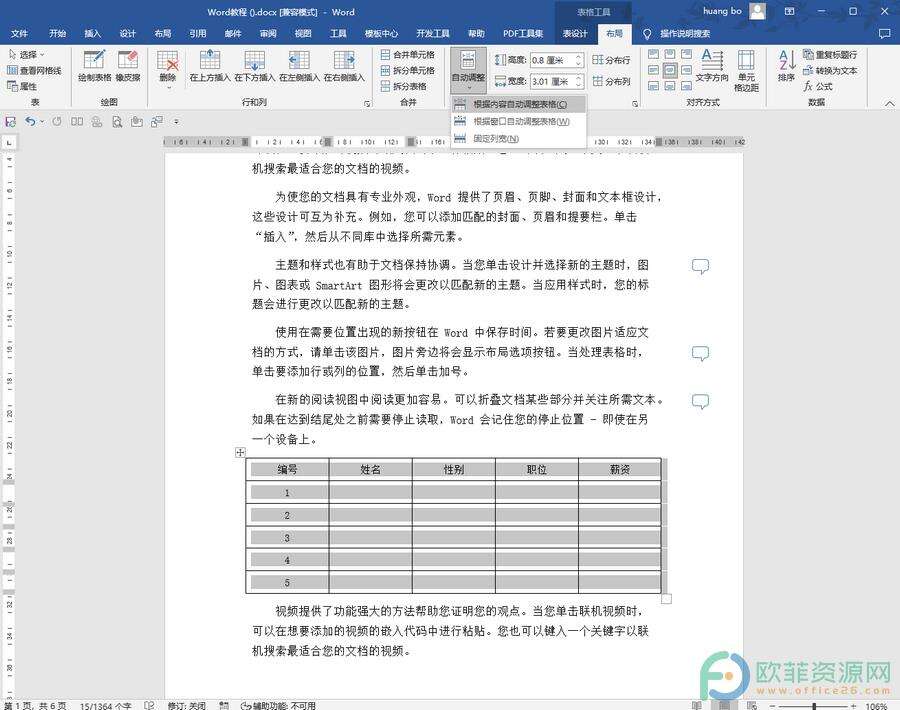Click 分布行 distribute rows
The image size is (900, 710).
click(x=611, y=60)
